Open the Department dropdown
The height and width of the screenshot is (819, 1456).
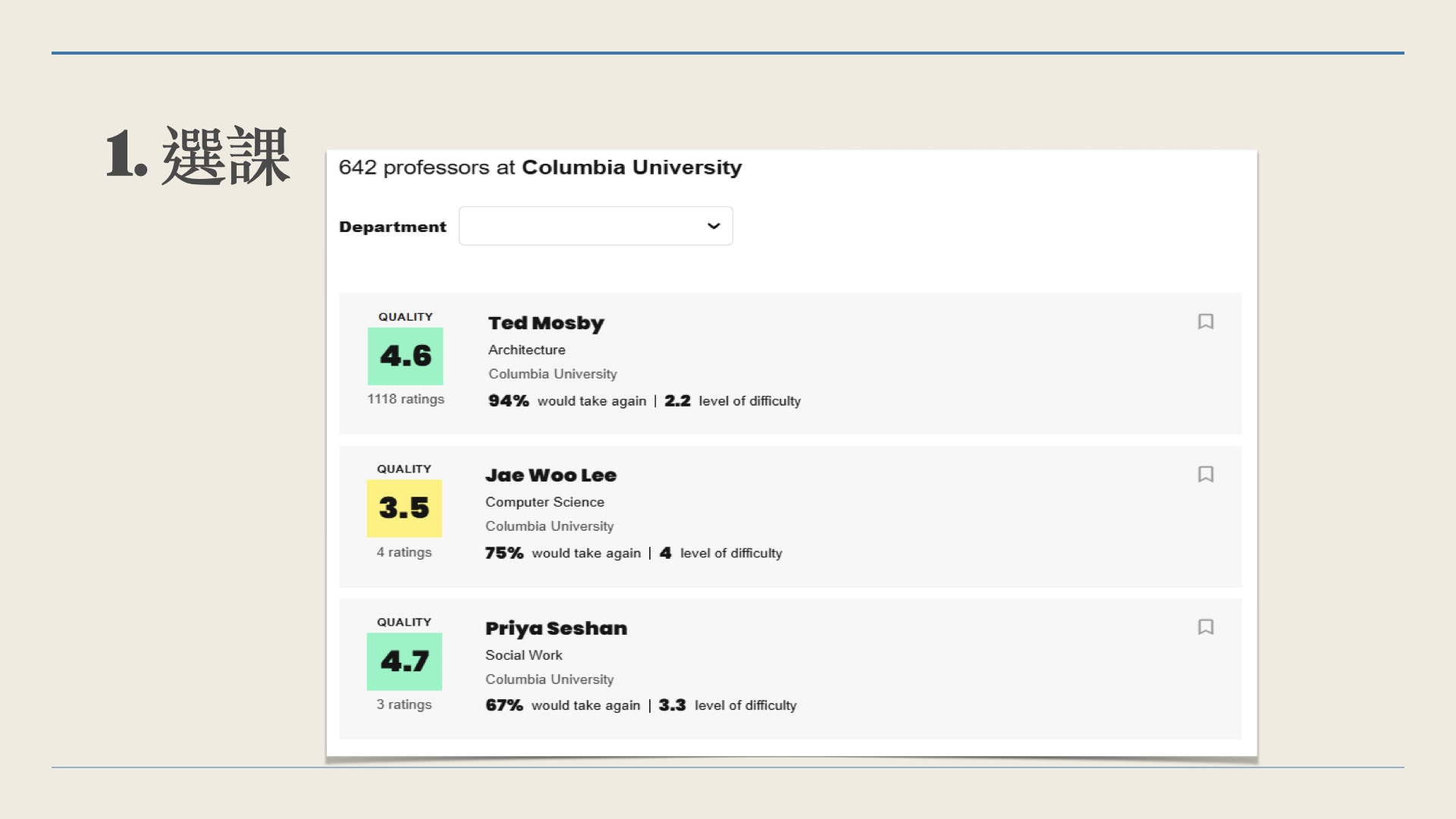[596, 226]
